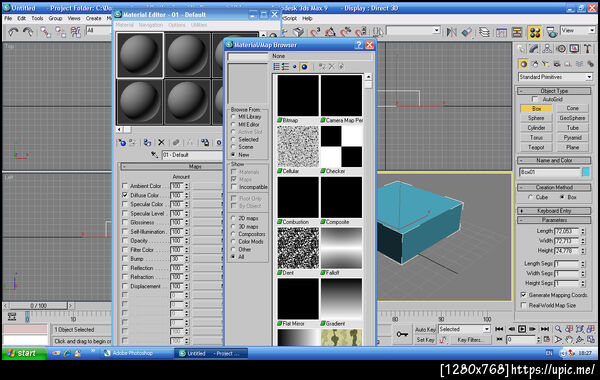Switch to the Modify command panel tab

[534, 49]
